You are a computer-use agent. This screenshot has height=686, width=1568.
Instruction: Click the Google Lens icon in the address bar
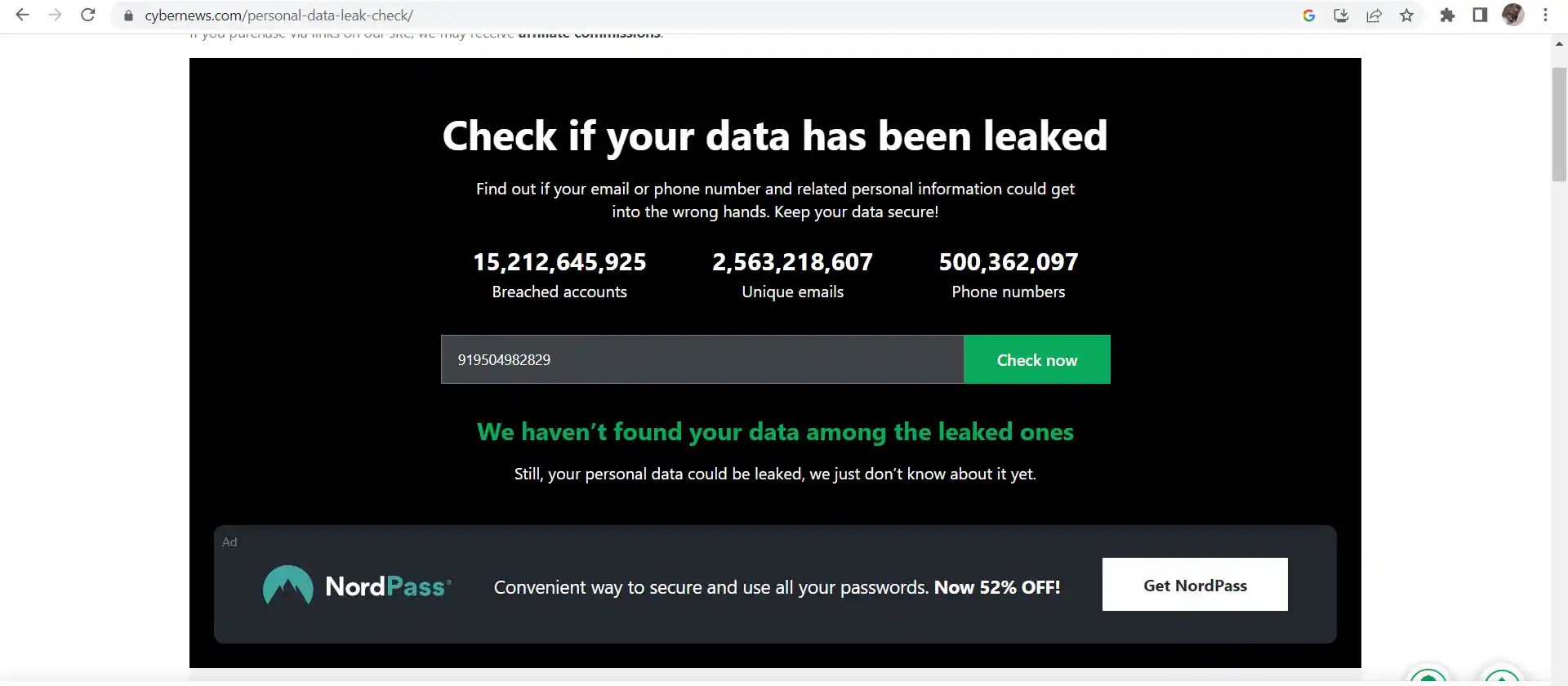click(x=1309, y=16)
